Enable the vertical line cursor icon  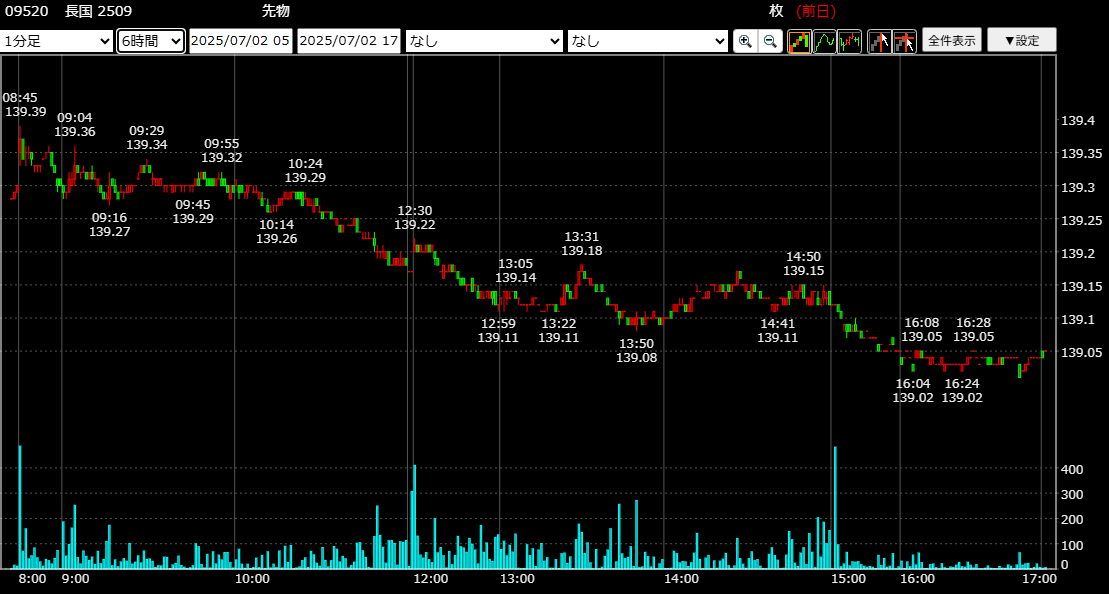pos(880,41)
